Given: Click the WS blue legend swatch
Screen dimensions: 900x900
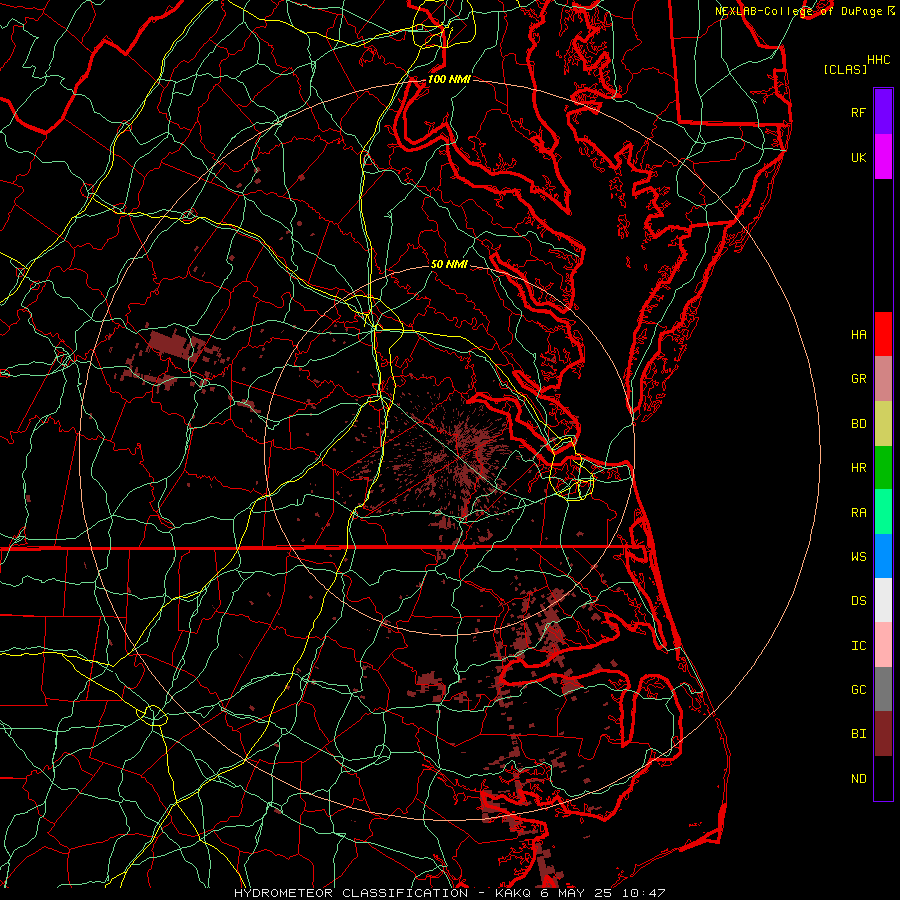Looking at the screenshot, I should coord(883,556).
